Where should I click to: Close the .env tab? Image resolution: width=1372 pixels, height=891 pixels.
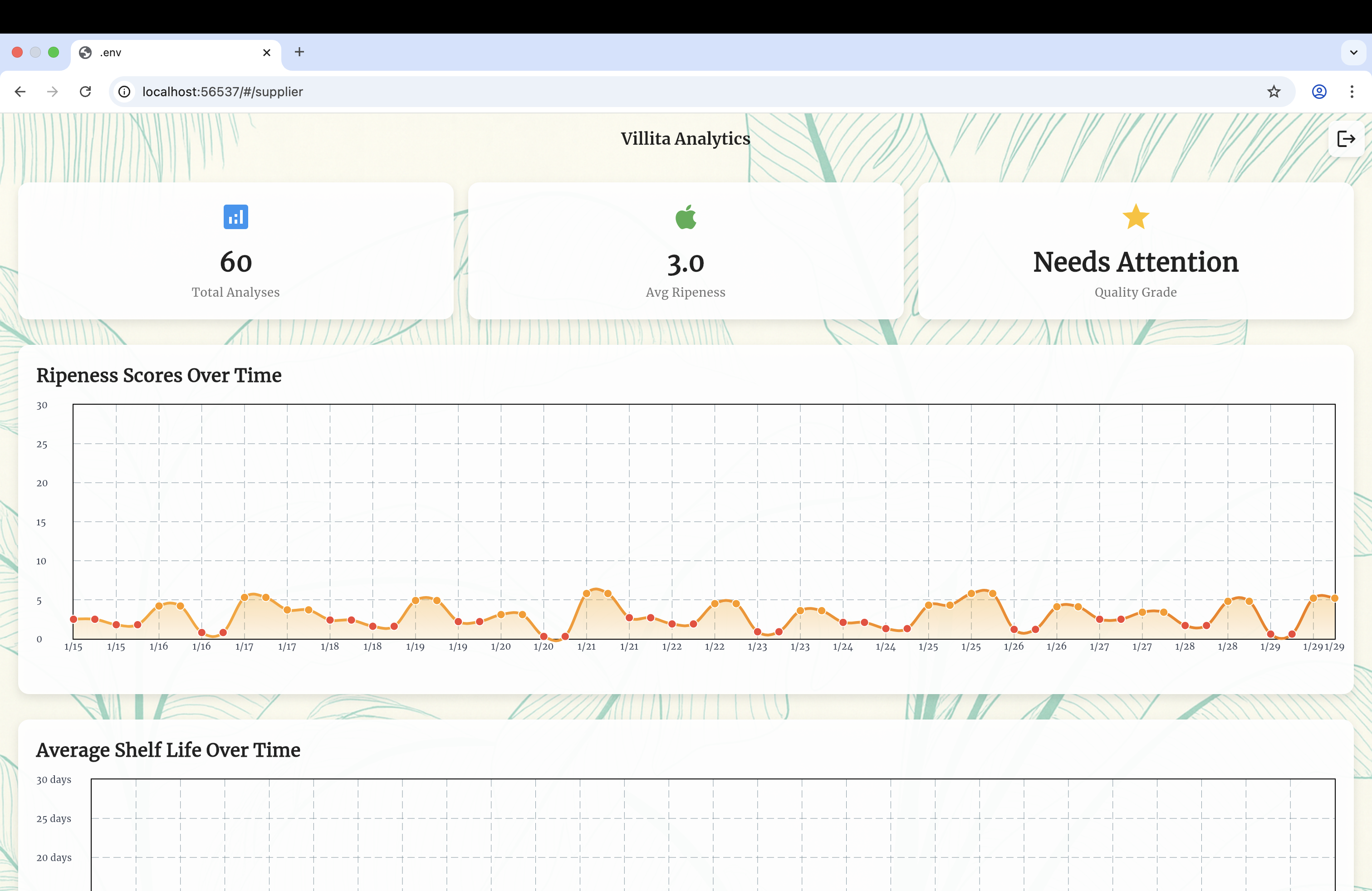(266, 53)
